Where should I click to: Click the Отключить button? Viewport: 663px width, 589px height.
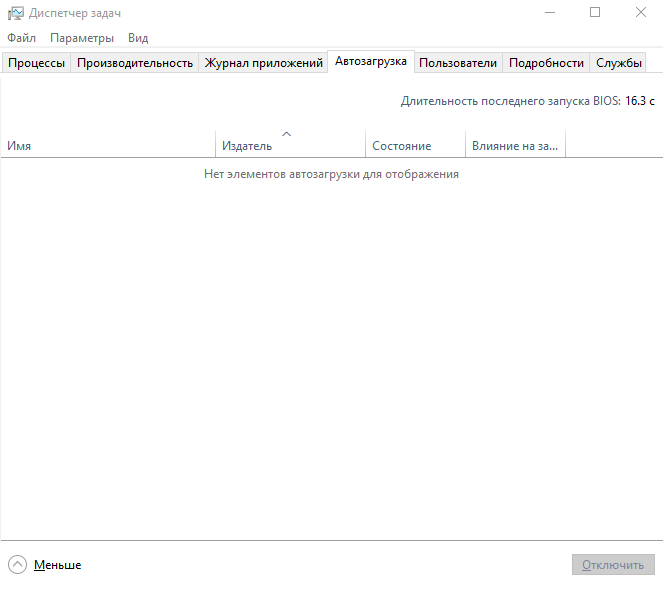click(613, 564)
